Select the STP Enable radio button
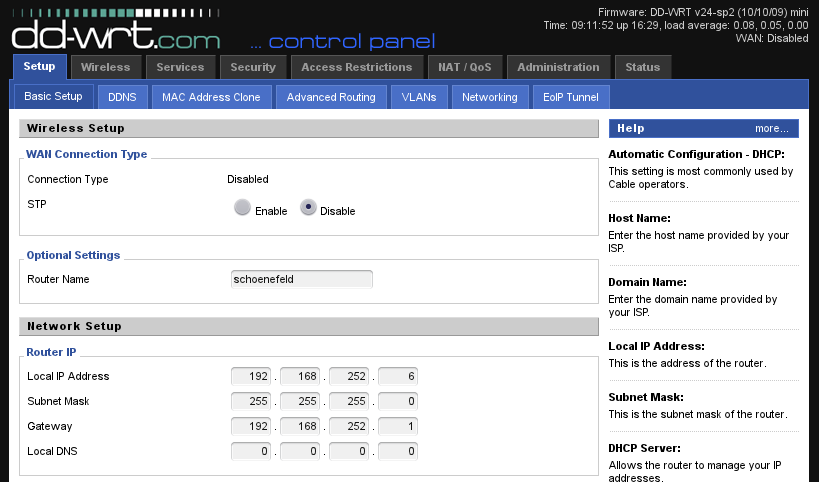 pos(242,209)
